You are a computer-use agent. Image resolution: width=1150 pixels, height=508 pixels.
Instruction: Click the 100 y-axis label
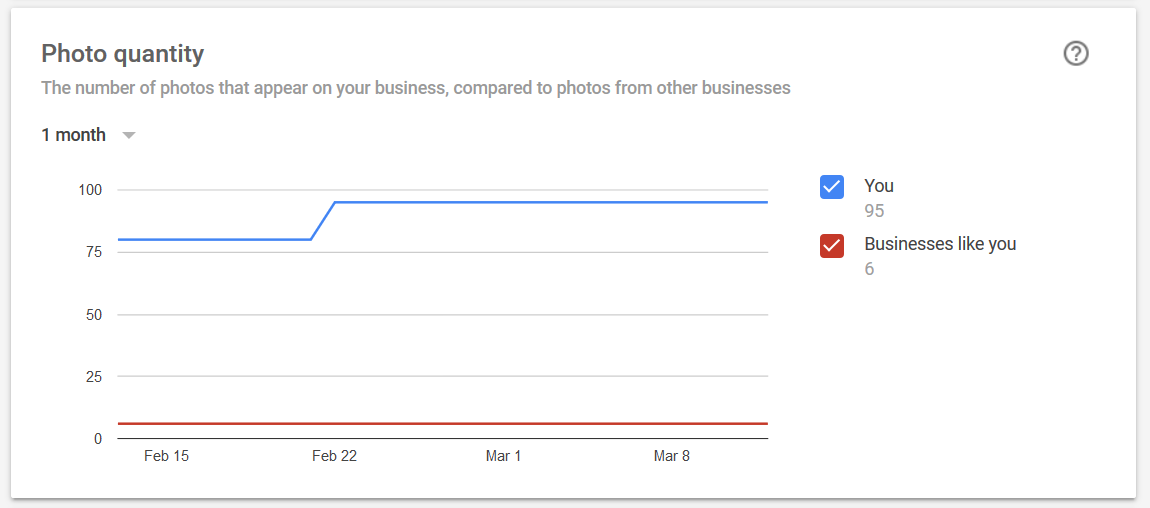(x=90, y=190)
